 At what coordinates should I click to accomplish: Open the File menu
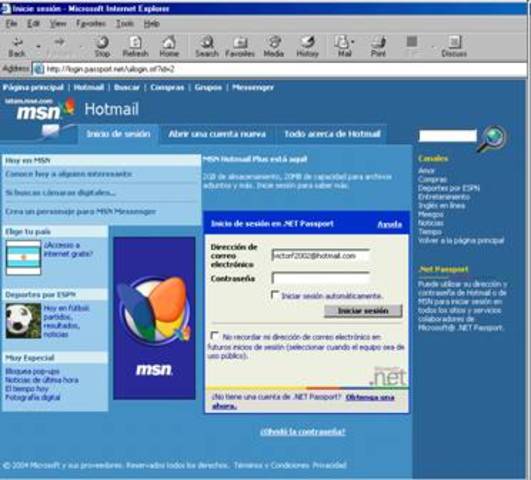click(x=11, y=24)
